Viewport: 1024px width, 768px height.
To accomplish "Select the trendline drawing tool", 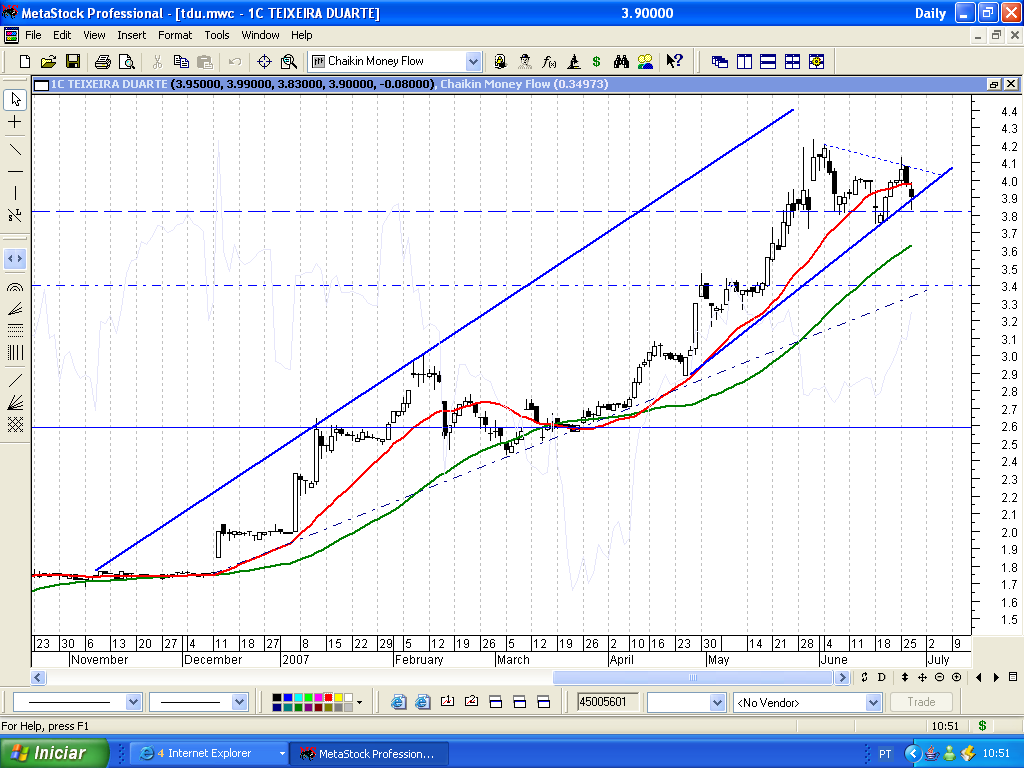I will [15, 149].
